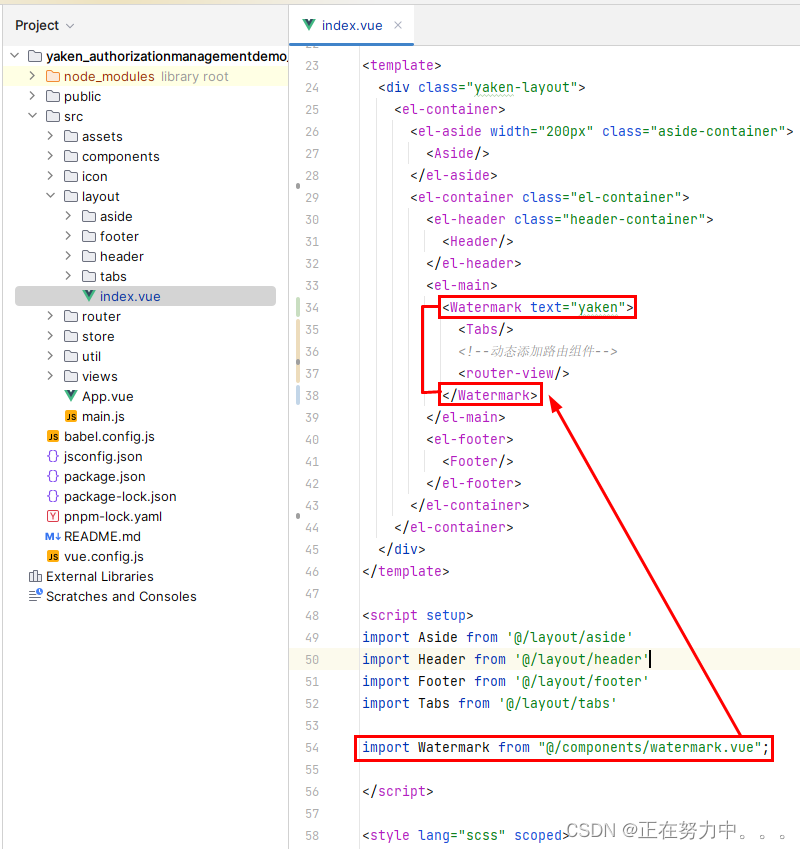Collapse the layout folder chevron
800x849 pixels.
click(x=50, y=195)
